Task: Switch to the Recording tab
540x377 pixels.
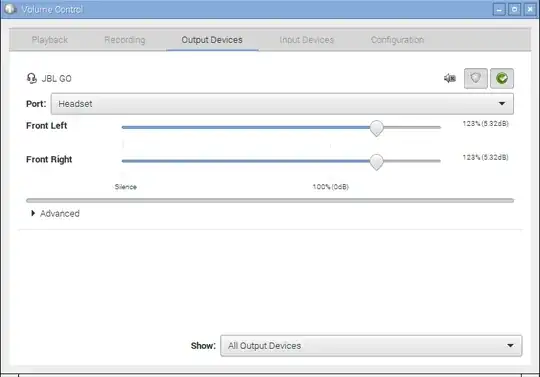Action: (125, 40)
